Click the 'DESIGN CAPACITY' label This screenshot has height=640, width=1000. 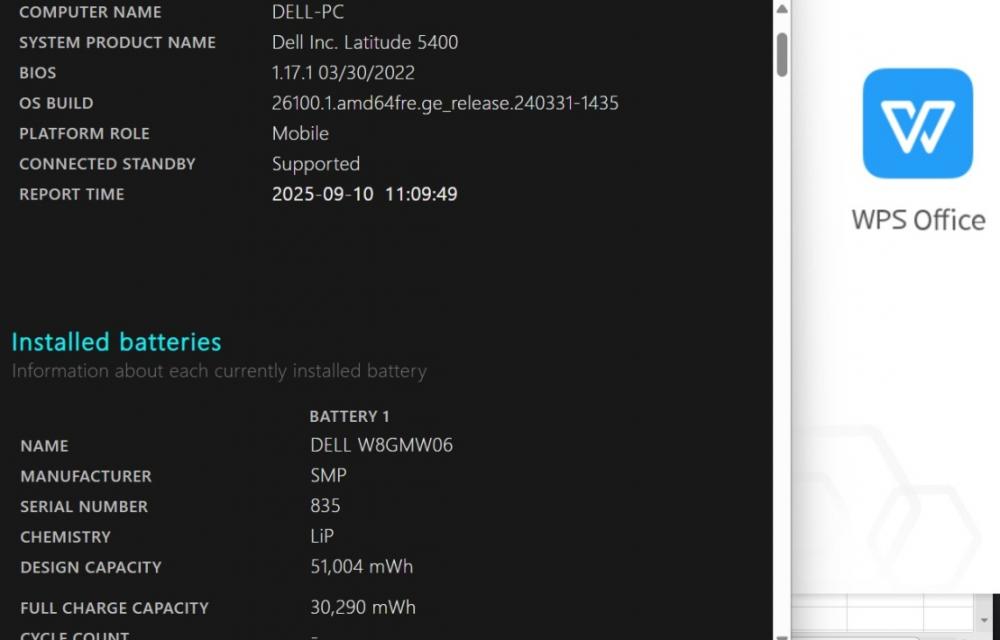[x=91, y=567]
